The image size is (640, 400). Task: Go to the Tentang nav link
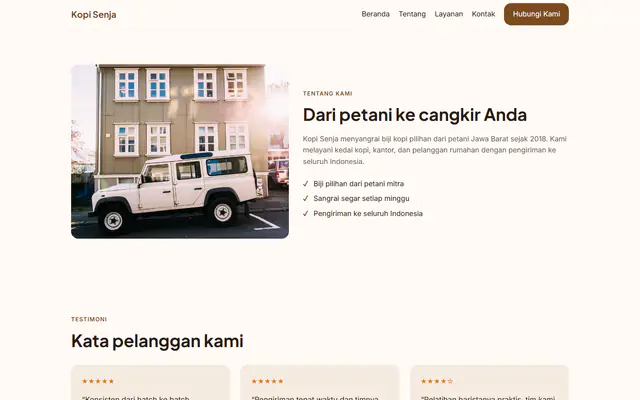pos(412,14)
